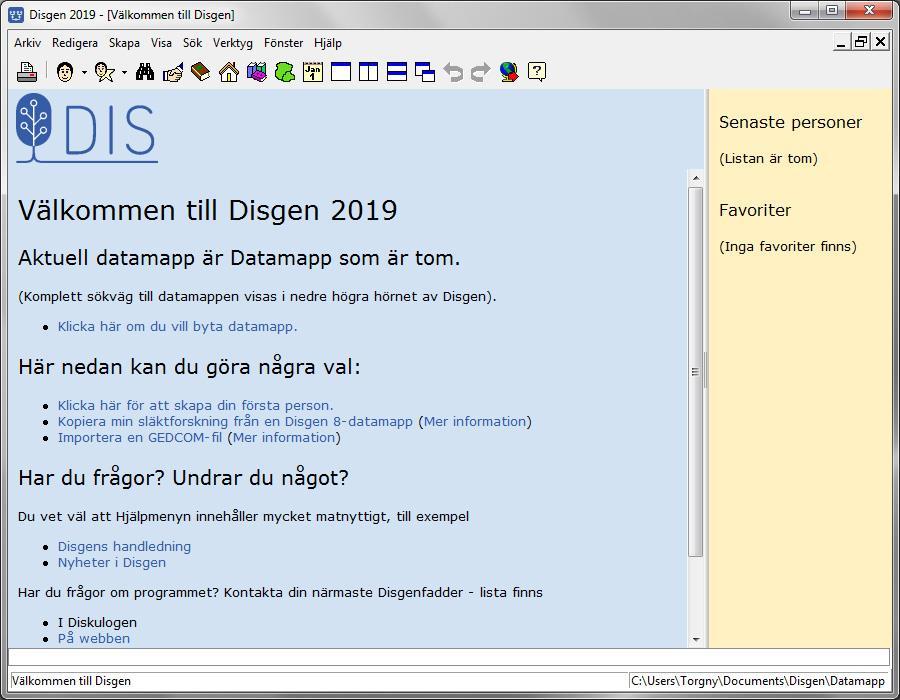Click the empty input bar above status bar
This screenshot has width=900, height=700.
[449, 658]
